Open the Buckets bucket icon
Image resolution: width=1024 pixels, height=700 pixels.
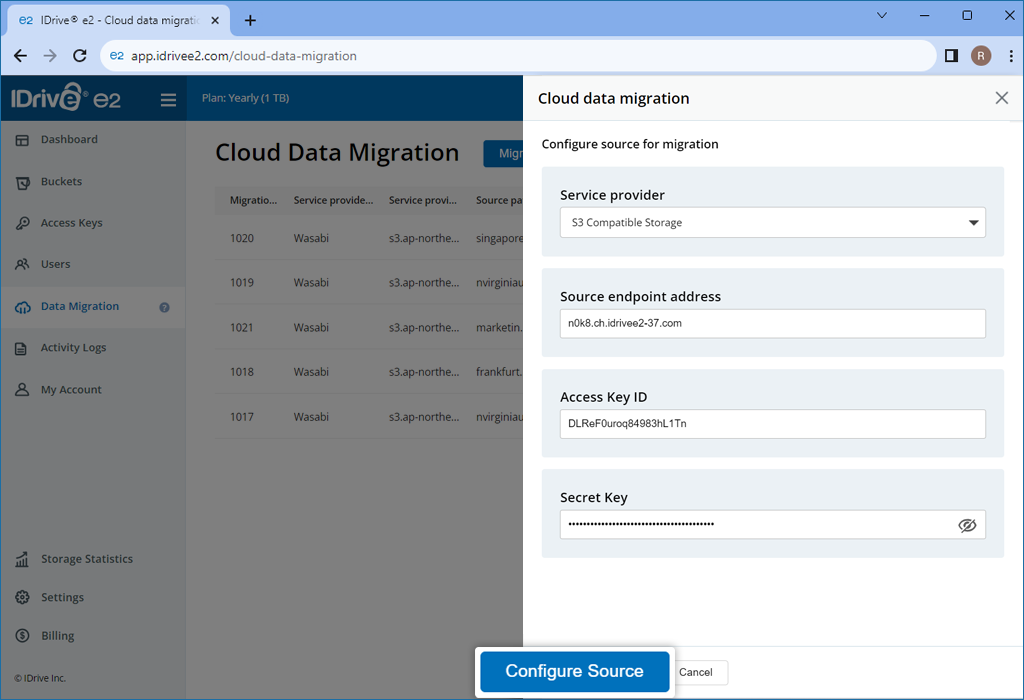(22, 182)
